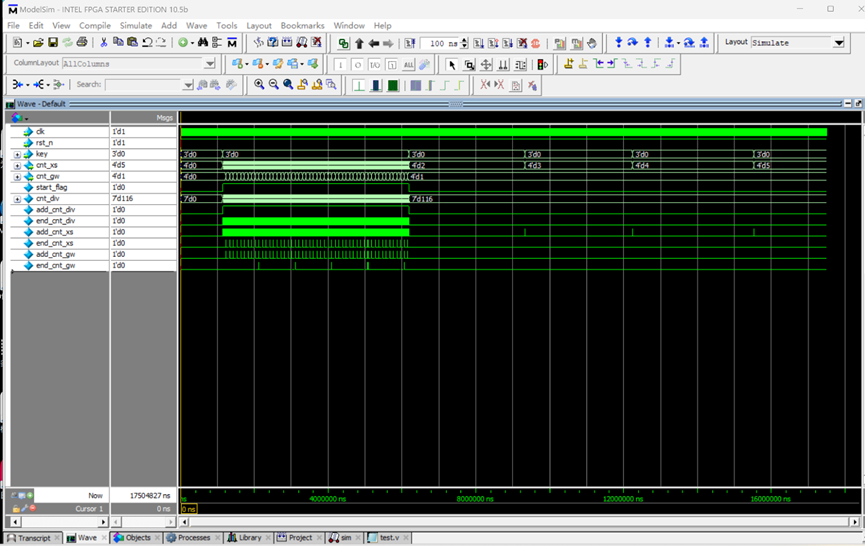Screen dimensions: 865x546
Task: Click the Find Previous Transition icon
Action: 598,64
